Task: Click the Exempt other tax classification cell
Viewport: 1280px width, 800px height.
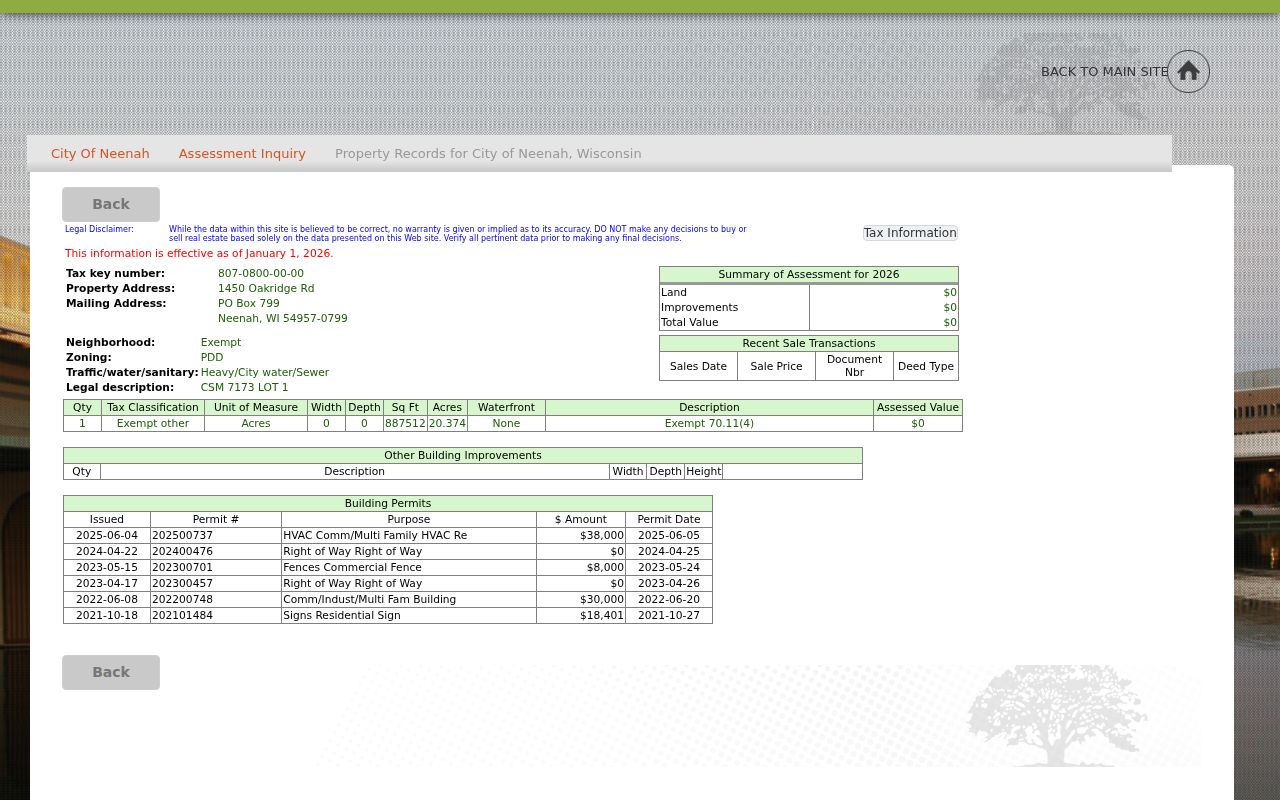Action: [x=153, y=423]
